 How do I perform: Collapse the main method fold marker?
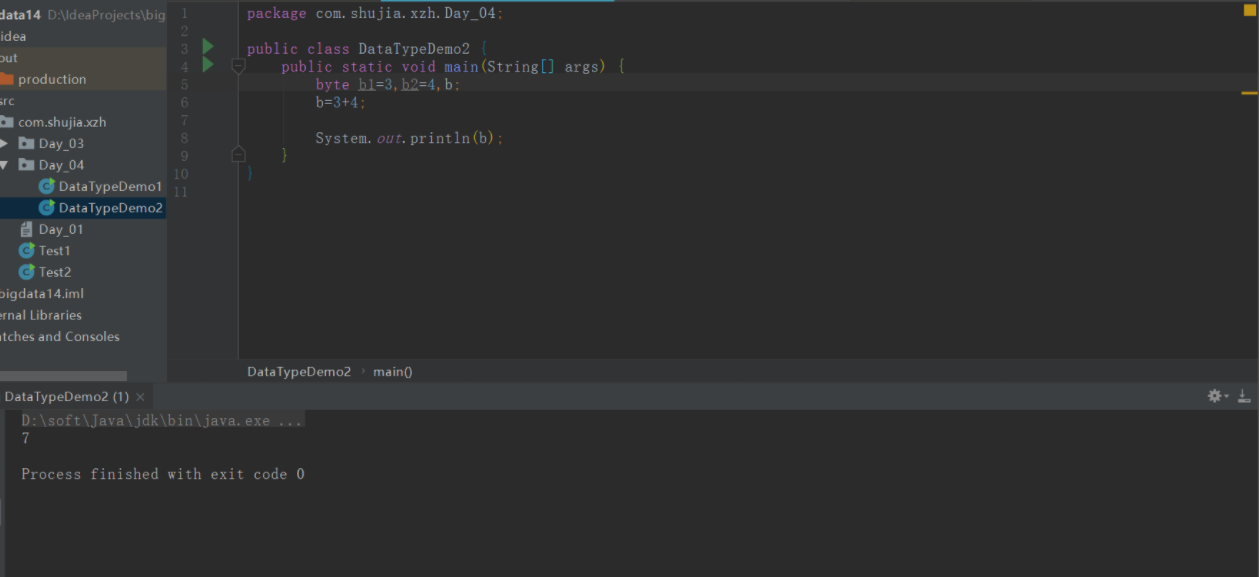(x=238, y=66)
